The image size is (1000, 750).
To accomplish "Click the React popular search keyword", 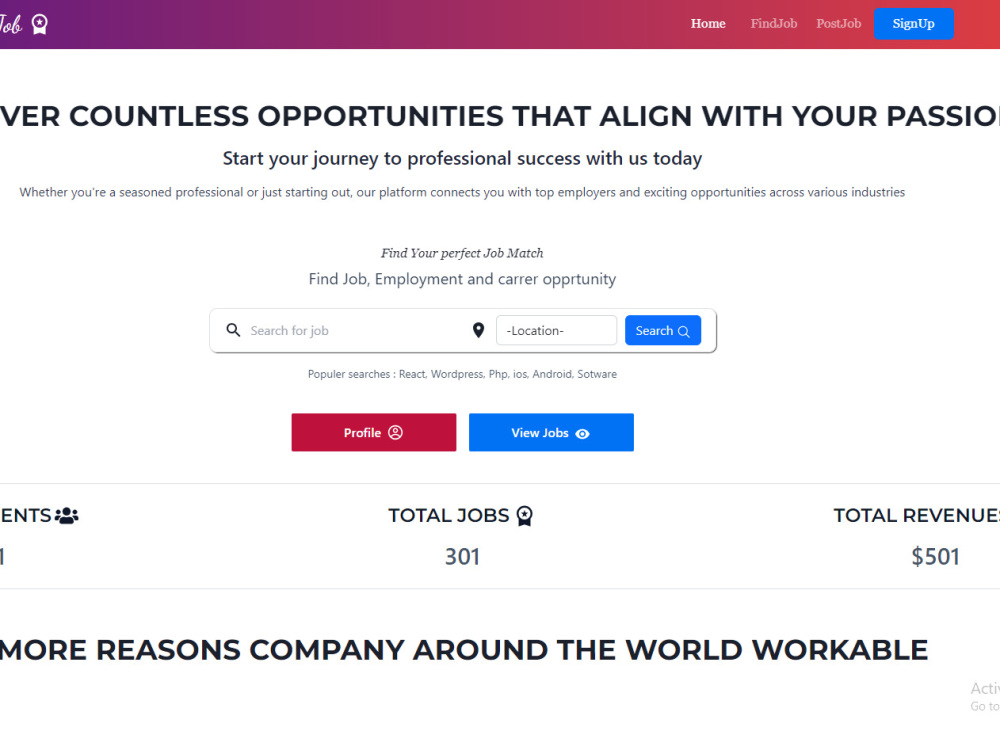I will click(411, 373).
